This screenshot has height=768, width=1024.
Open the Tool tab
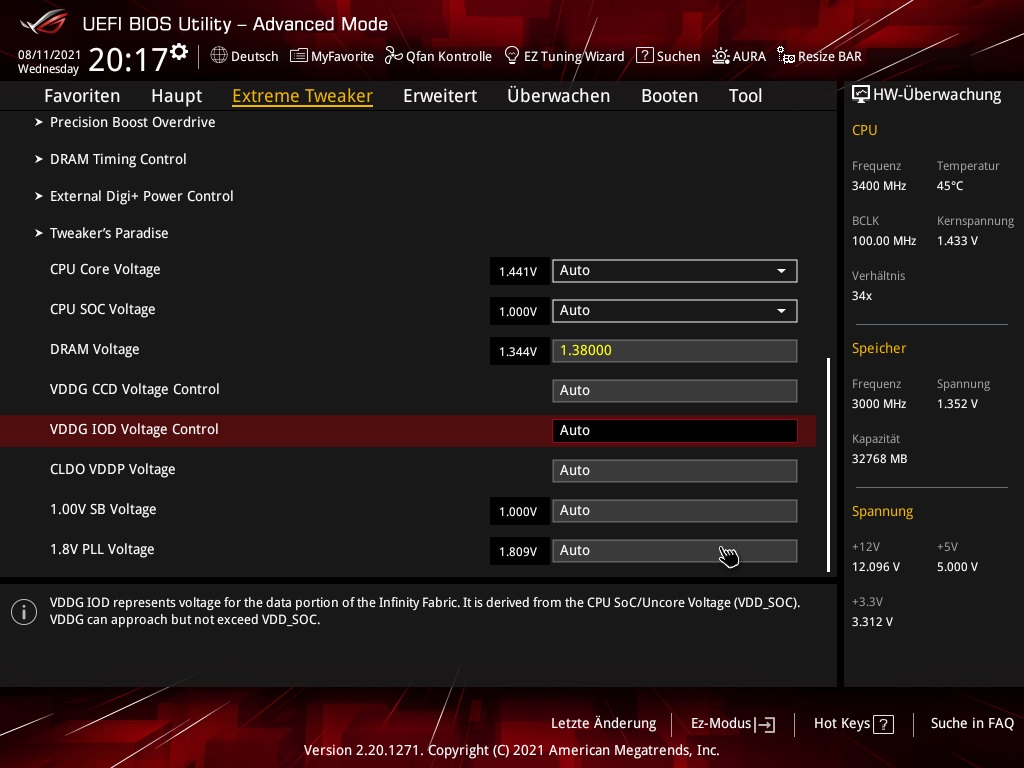point(745,95)
